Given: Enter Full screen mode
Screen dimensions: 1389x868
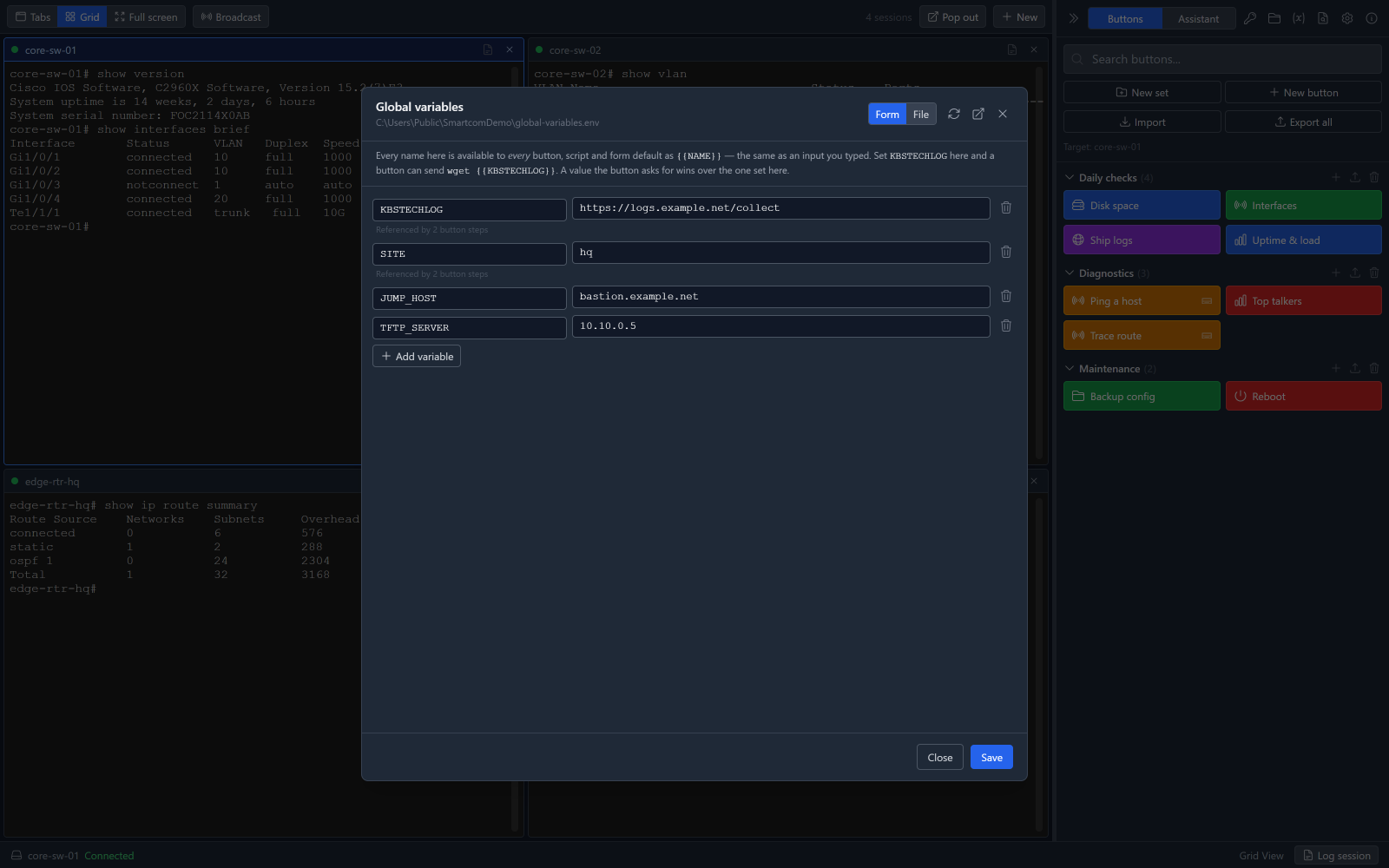Looking at the screenshot, I should [146, 16].
